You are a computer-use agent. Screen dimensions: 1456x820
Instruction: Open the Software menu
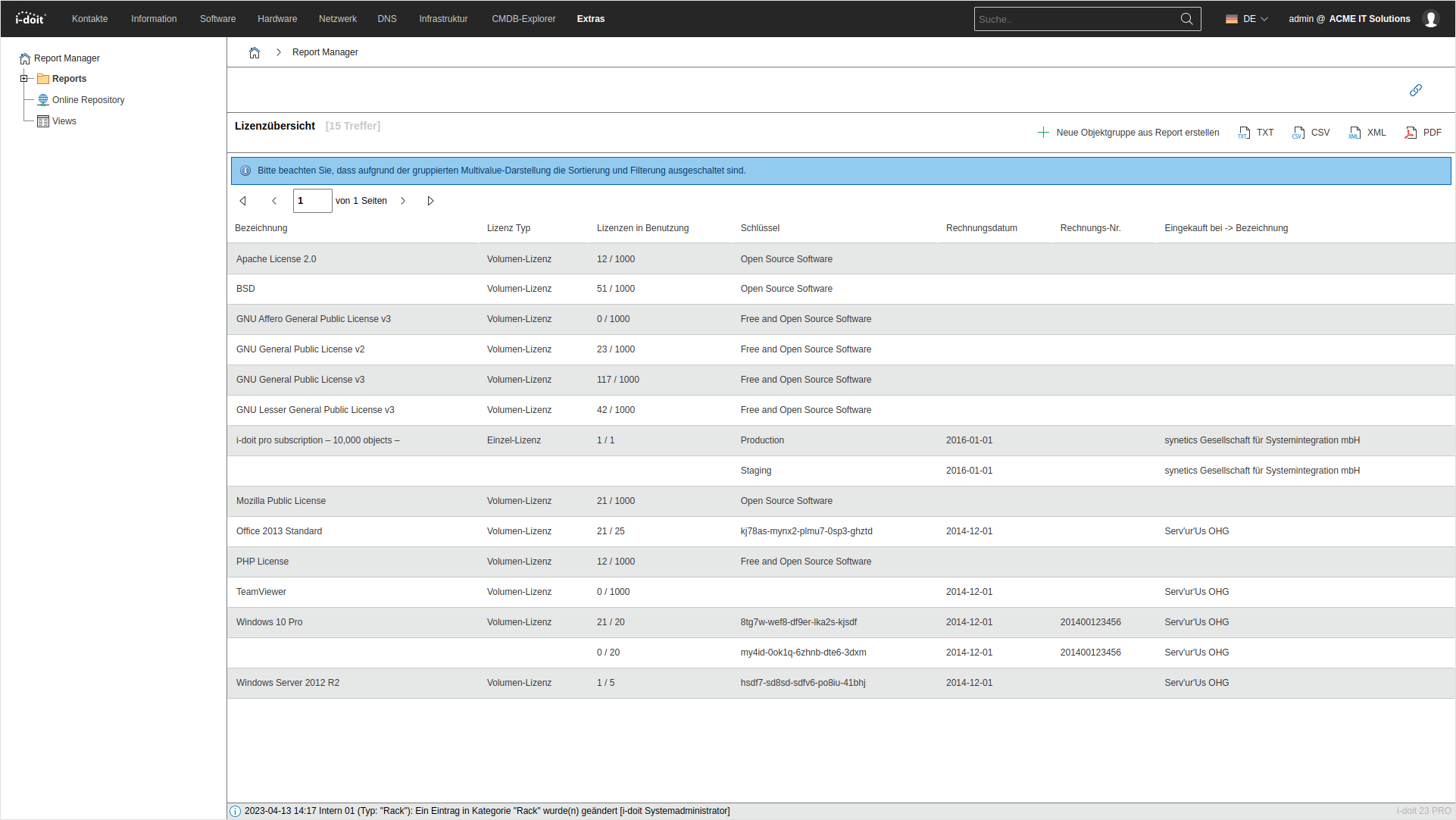click(x=217, y=19)
